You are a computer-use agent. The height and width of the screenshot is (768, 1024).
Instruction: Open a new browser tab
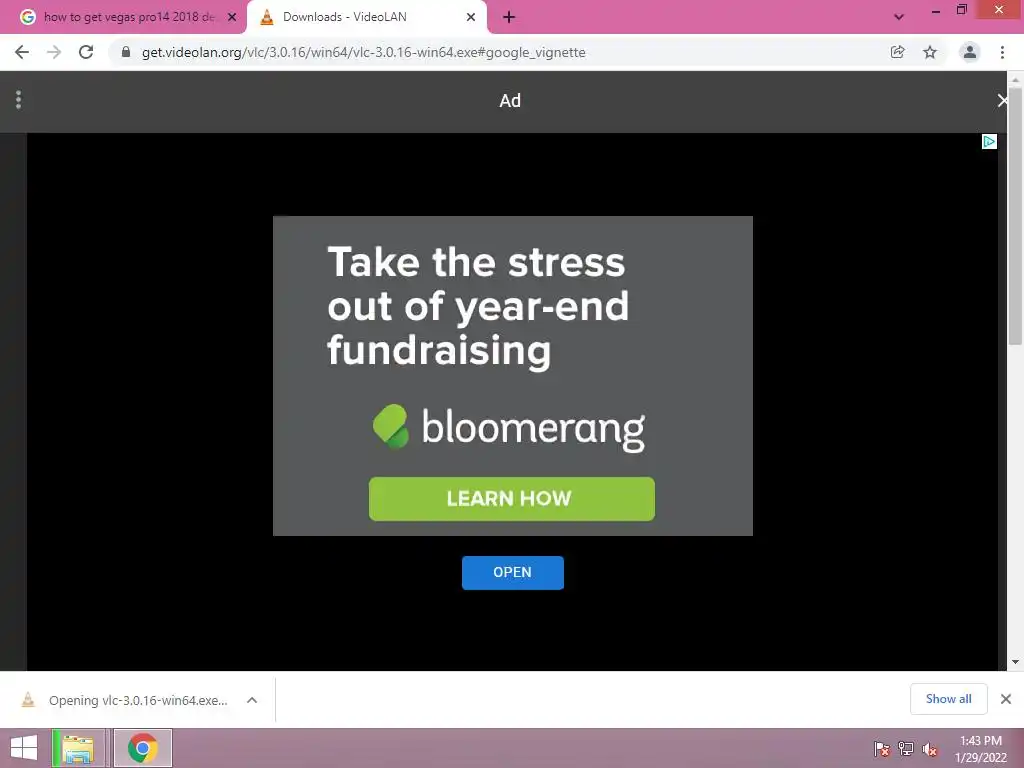509,18
